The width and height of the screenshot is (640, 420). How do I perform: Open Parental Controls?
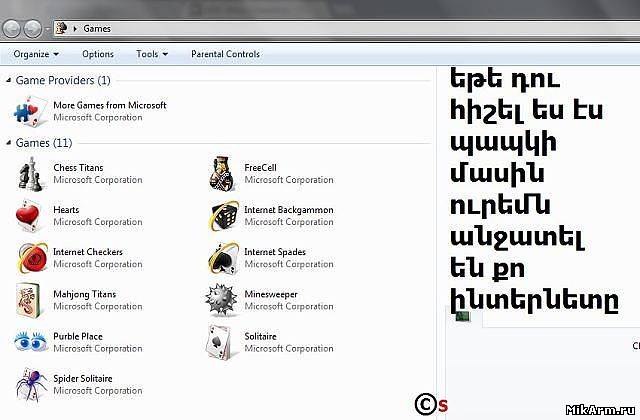[x=225, y=54]
